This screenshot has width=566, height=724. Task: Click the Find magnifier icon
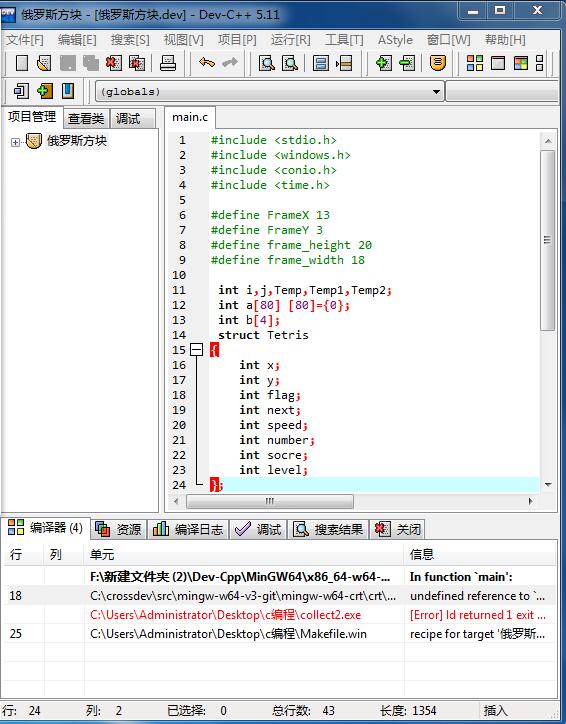pyautogui.click(x=267, y=63)
